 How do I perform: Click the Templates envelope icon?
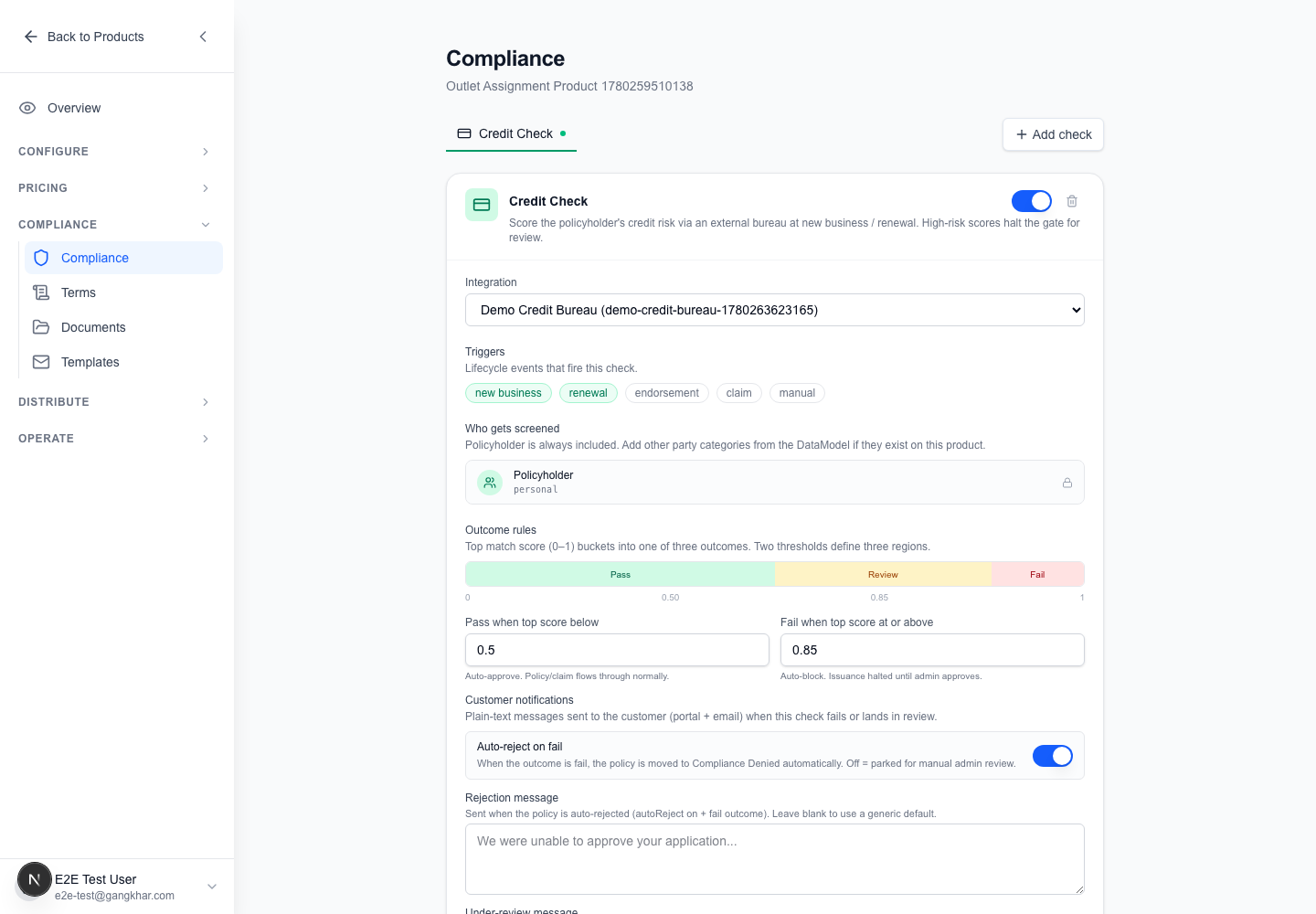coord(41,362)
